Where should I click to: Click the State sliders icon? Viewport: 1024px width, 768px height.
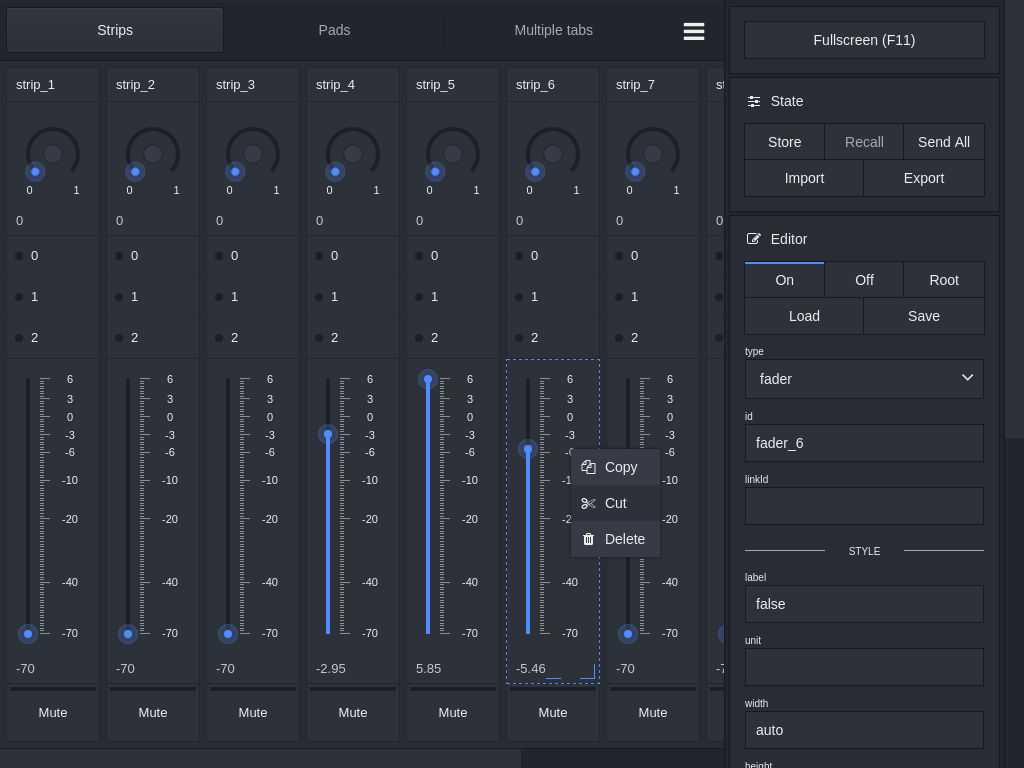(754, 101)
